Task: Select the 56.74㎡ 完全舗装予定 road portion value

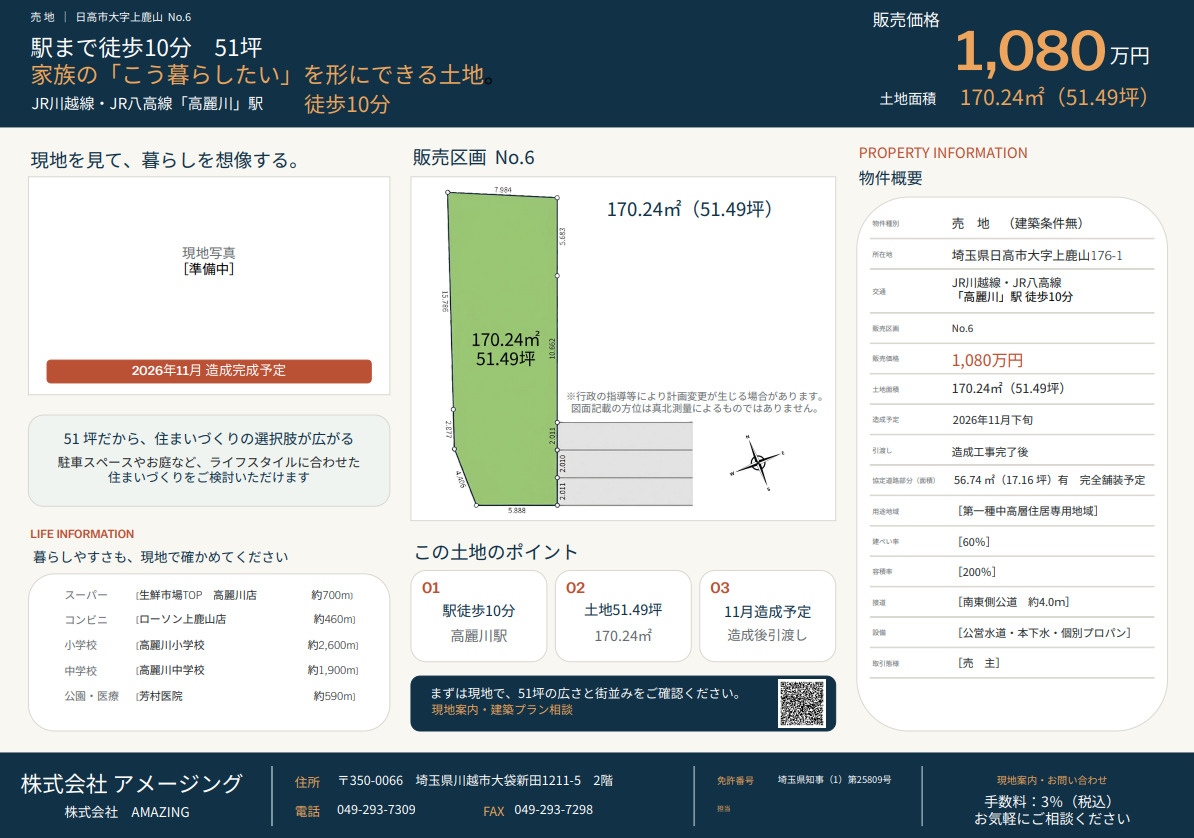Action: tap(1049, 480)
